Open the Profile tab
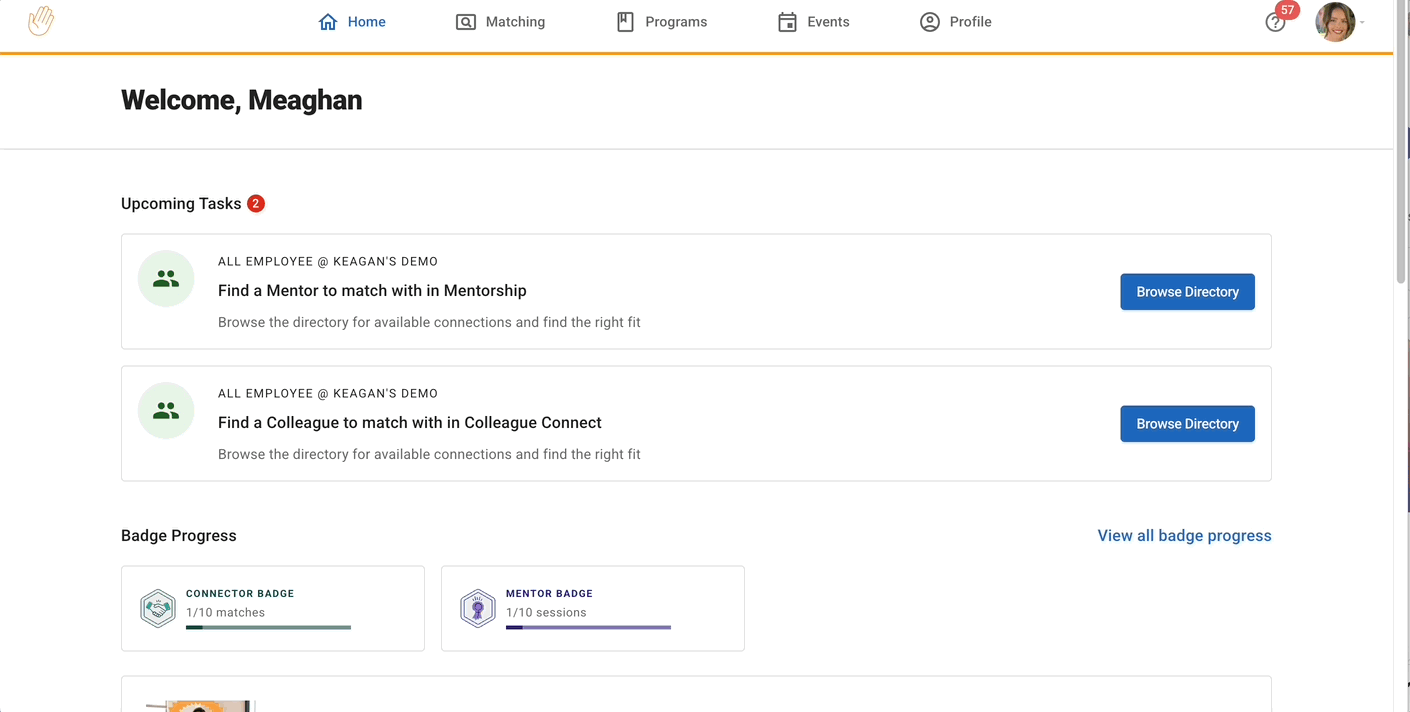This screenshot has width=1410, height=712. tap(956, 22)
